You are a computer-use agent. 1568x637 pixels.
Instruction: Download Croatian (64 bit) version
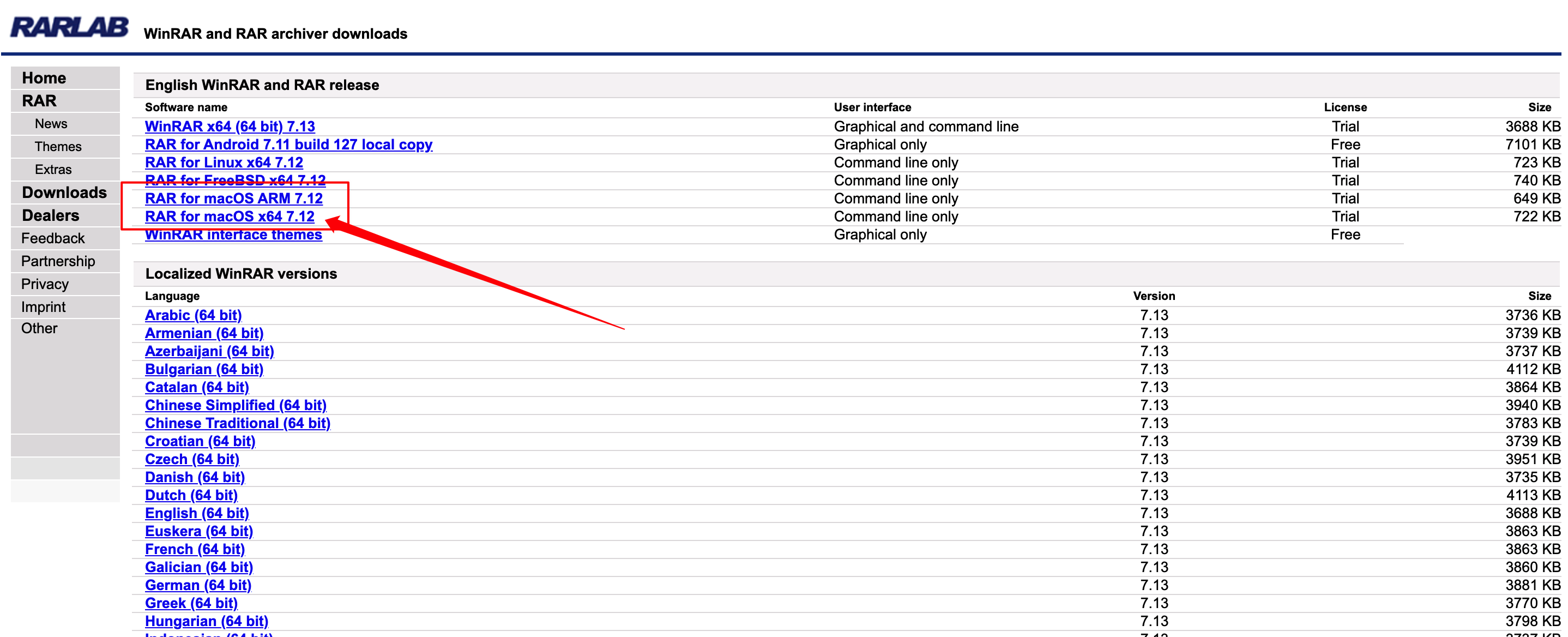(200, 442)
